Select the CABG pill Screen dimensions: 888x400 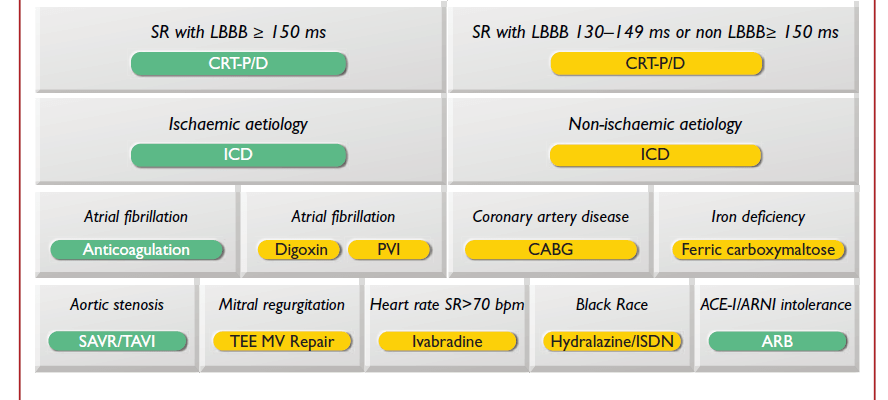pyautogui.click(x=551, y=250)
